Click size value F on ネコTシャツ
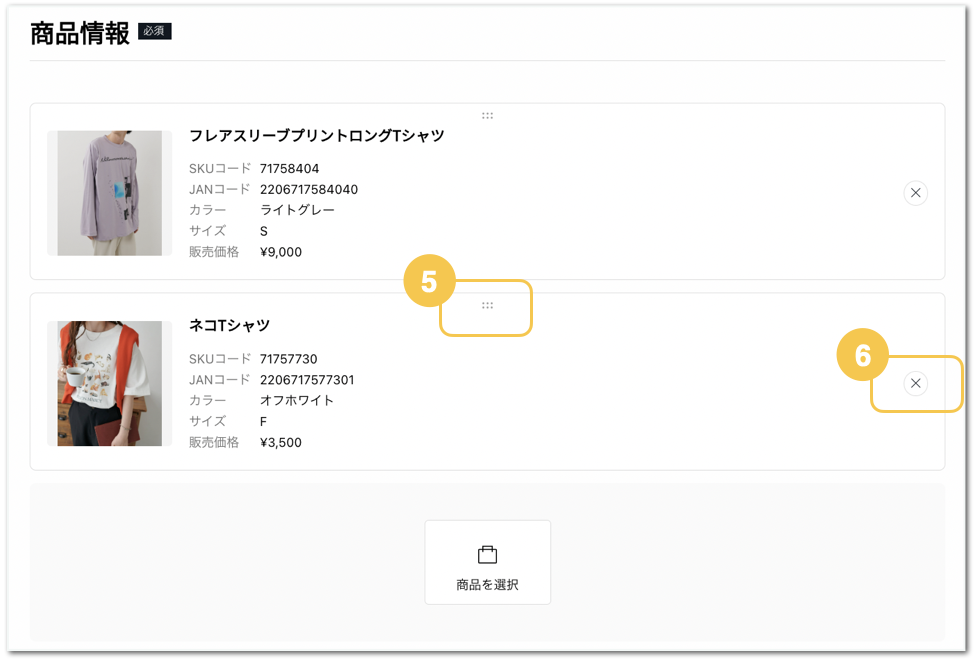978x662 pixels. (x=263, y=421)
